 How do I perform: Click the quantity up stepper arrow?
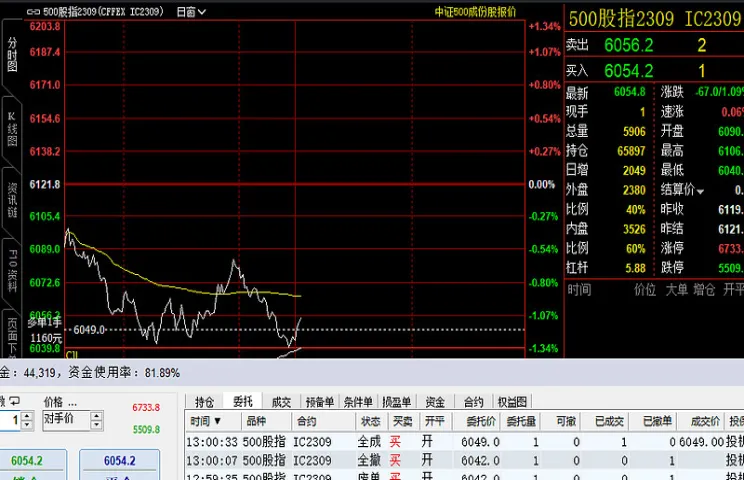click(x=27, y=416)
